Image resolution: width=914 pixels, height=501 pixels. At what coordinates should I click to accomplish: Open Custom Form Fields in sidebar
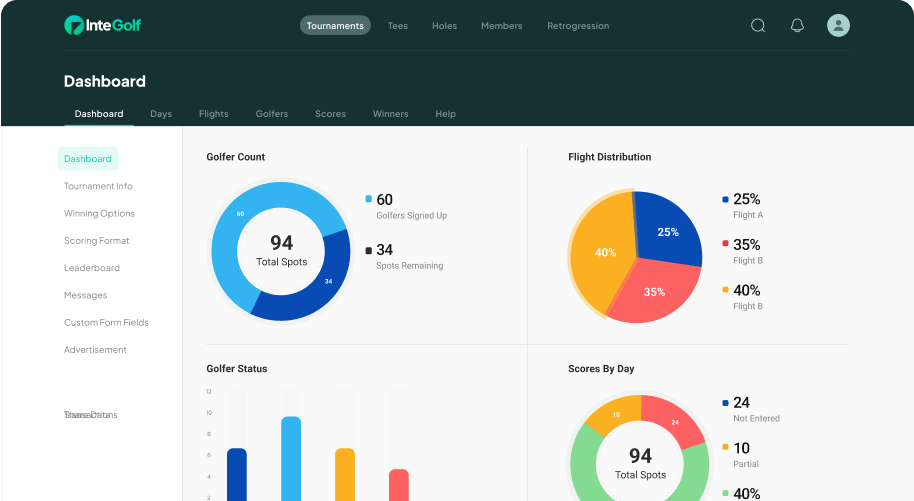point(106,323)
